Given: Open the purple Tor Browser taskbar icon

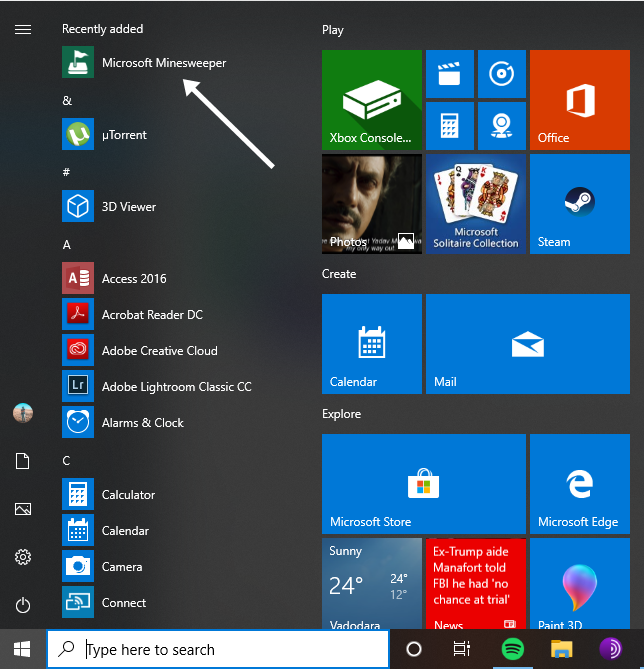Looking at the screenshot, I should tap(611, 649).
